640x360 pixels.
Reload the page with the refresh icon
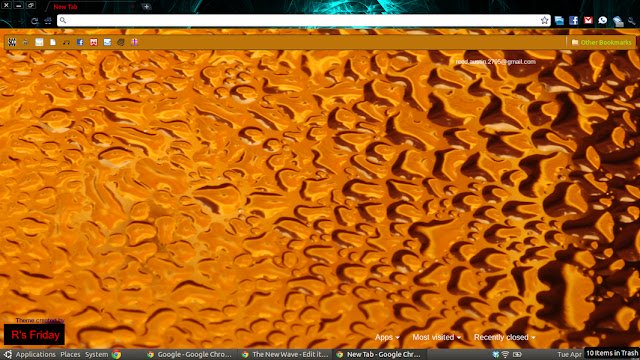(35, 21)
